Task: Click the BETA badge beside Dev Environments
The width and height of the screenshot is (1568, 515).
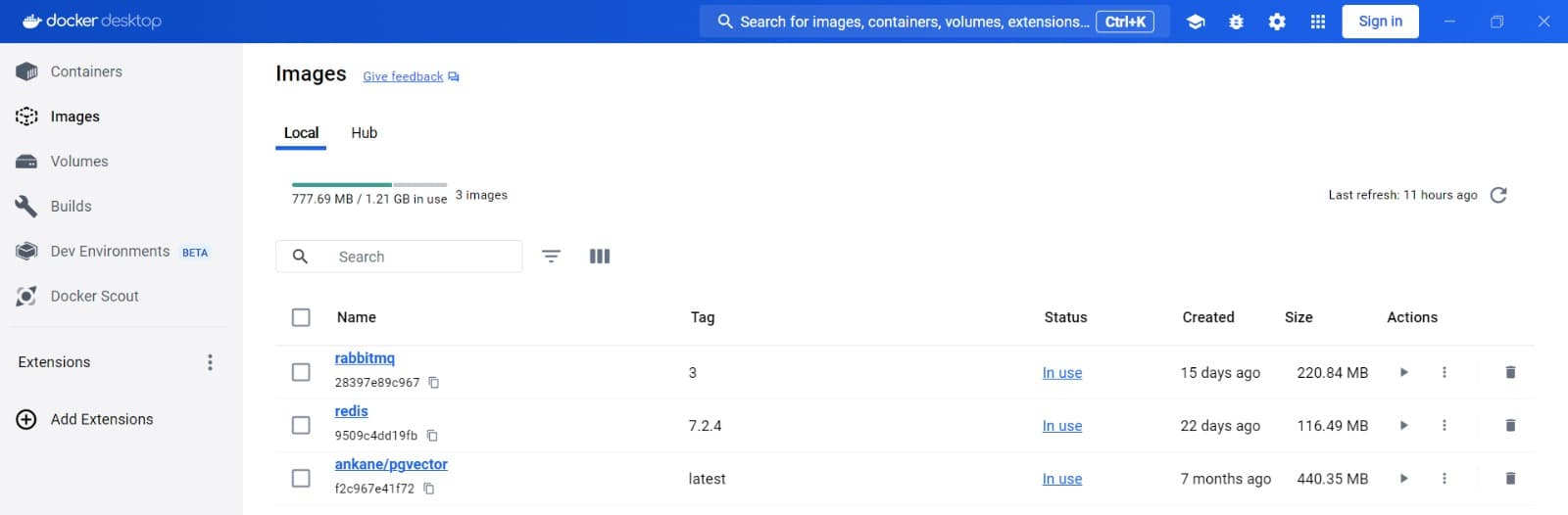Action: click(x=195, y=253)
